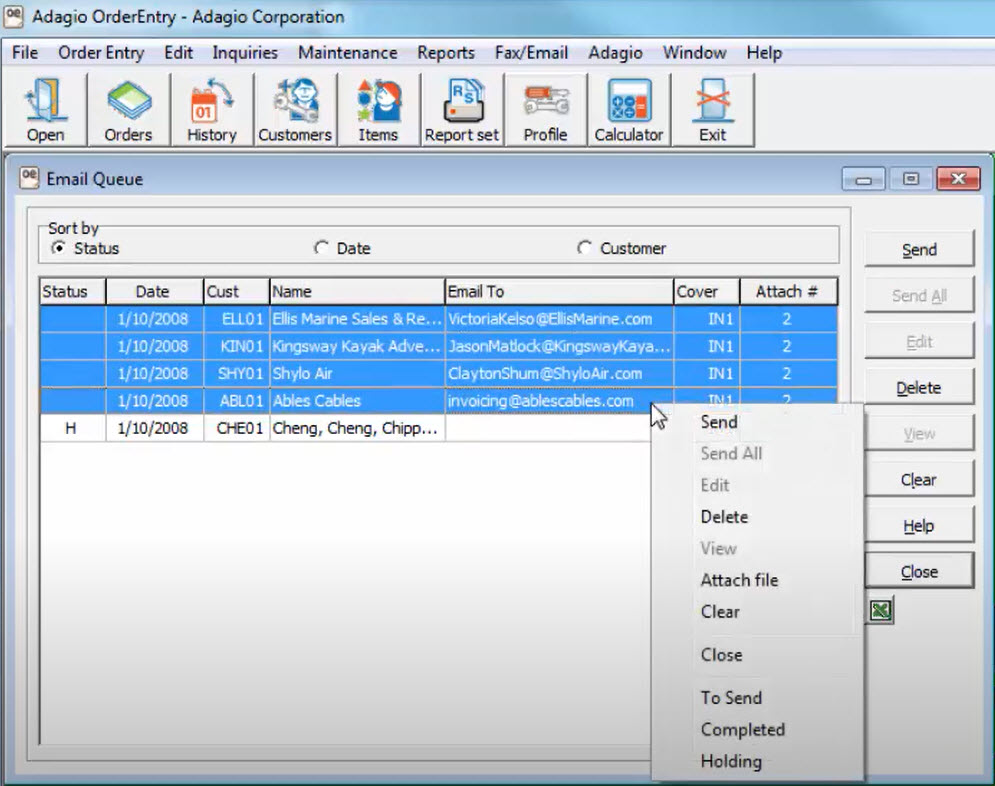Select the Ables Cables row name

pyautogui.click(x=357, y=400)
